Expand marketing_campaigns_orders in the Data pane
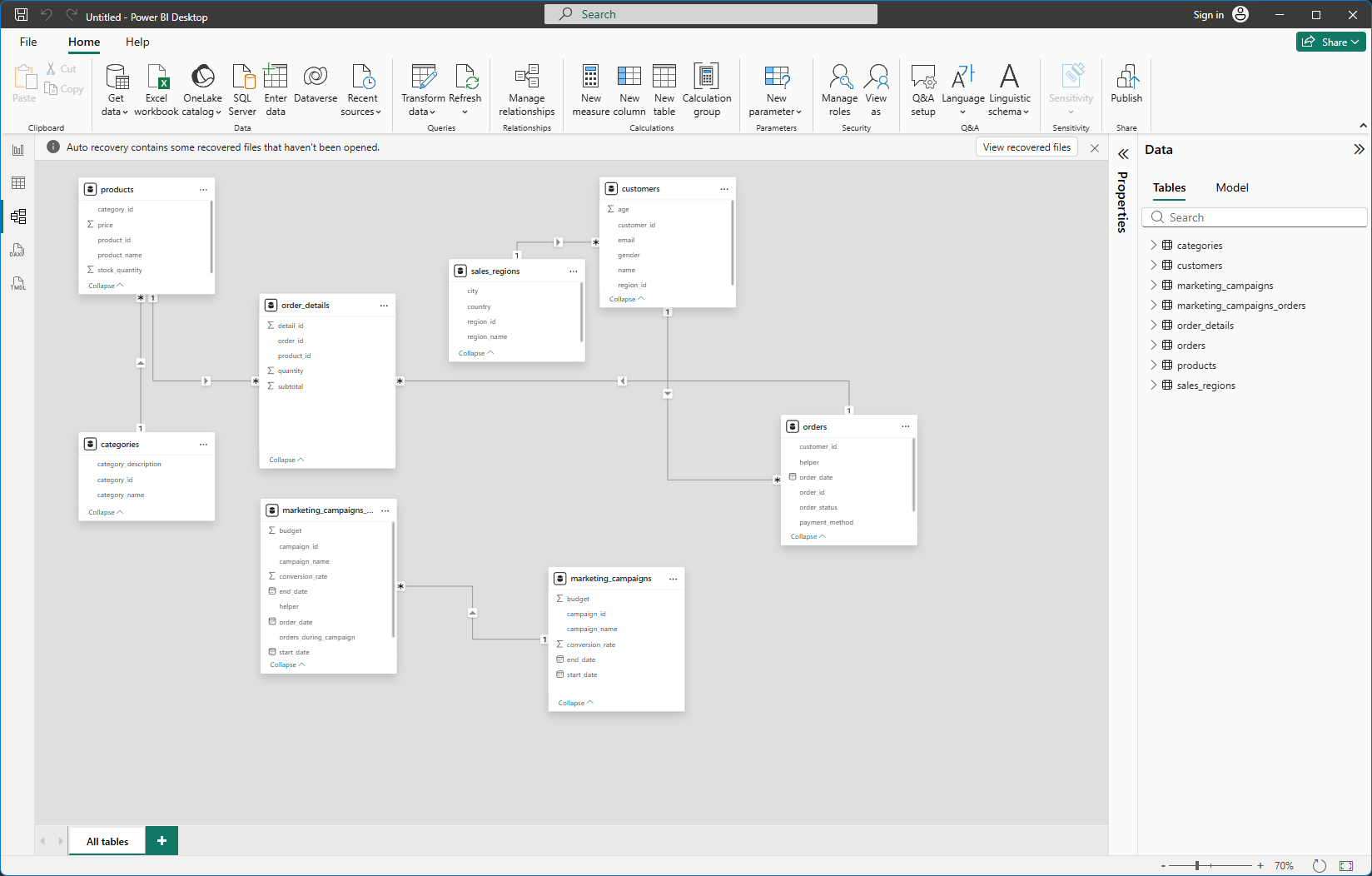 tap(1154, 305)
